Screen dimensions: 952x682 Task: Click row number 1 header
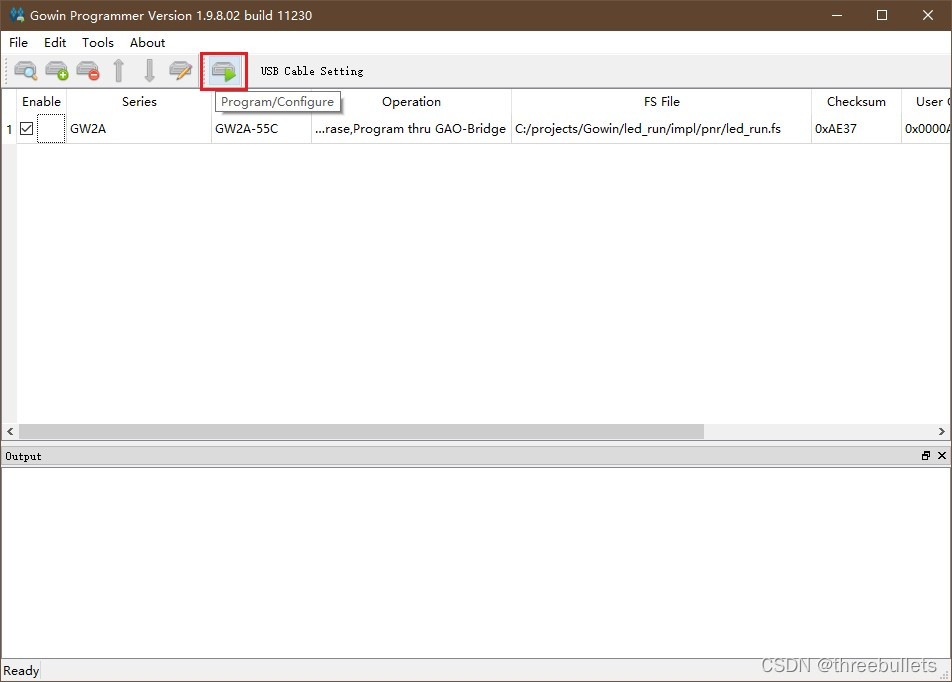pos(9,129)
